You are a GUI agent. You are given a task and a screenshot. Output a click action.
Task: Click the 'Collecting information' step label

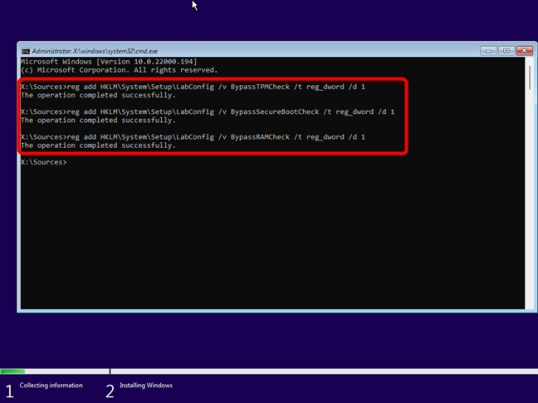[x=51, y=386]
